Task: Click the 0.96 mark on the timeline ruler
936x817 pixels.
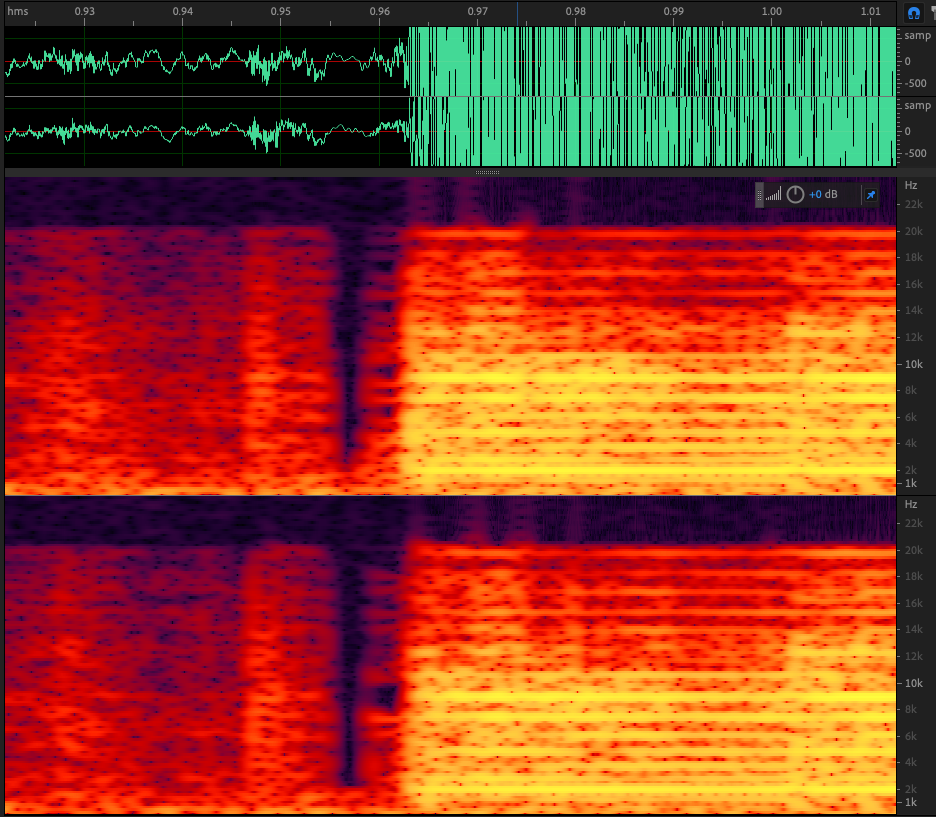Action: coord(380,13)
